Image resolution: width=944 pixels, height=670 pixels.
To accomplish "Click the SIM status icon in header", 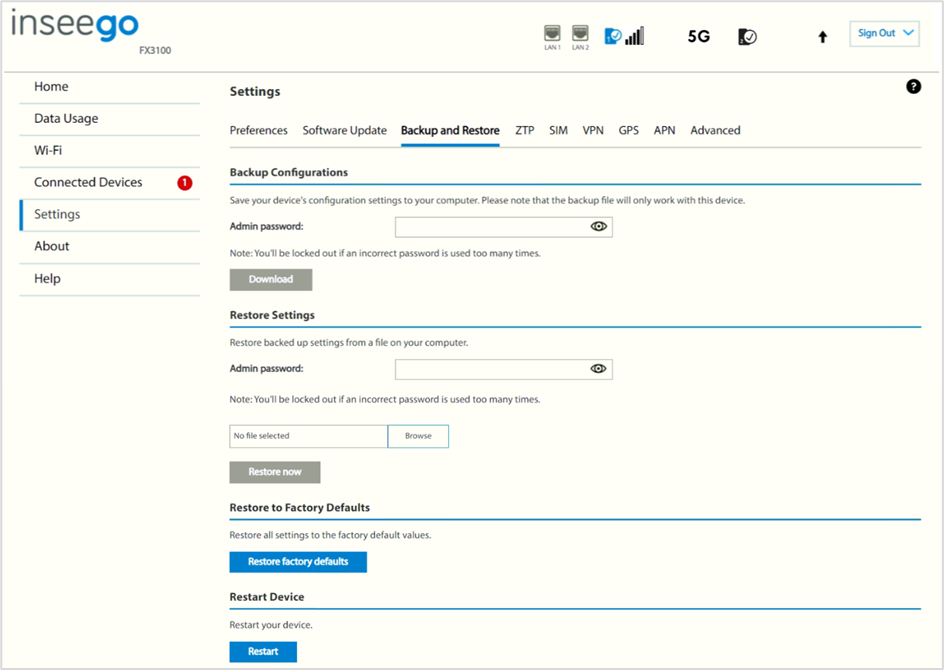I will [613, 36].
